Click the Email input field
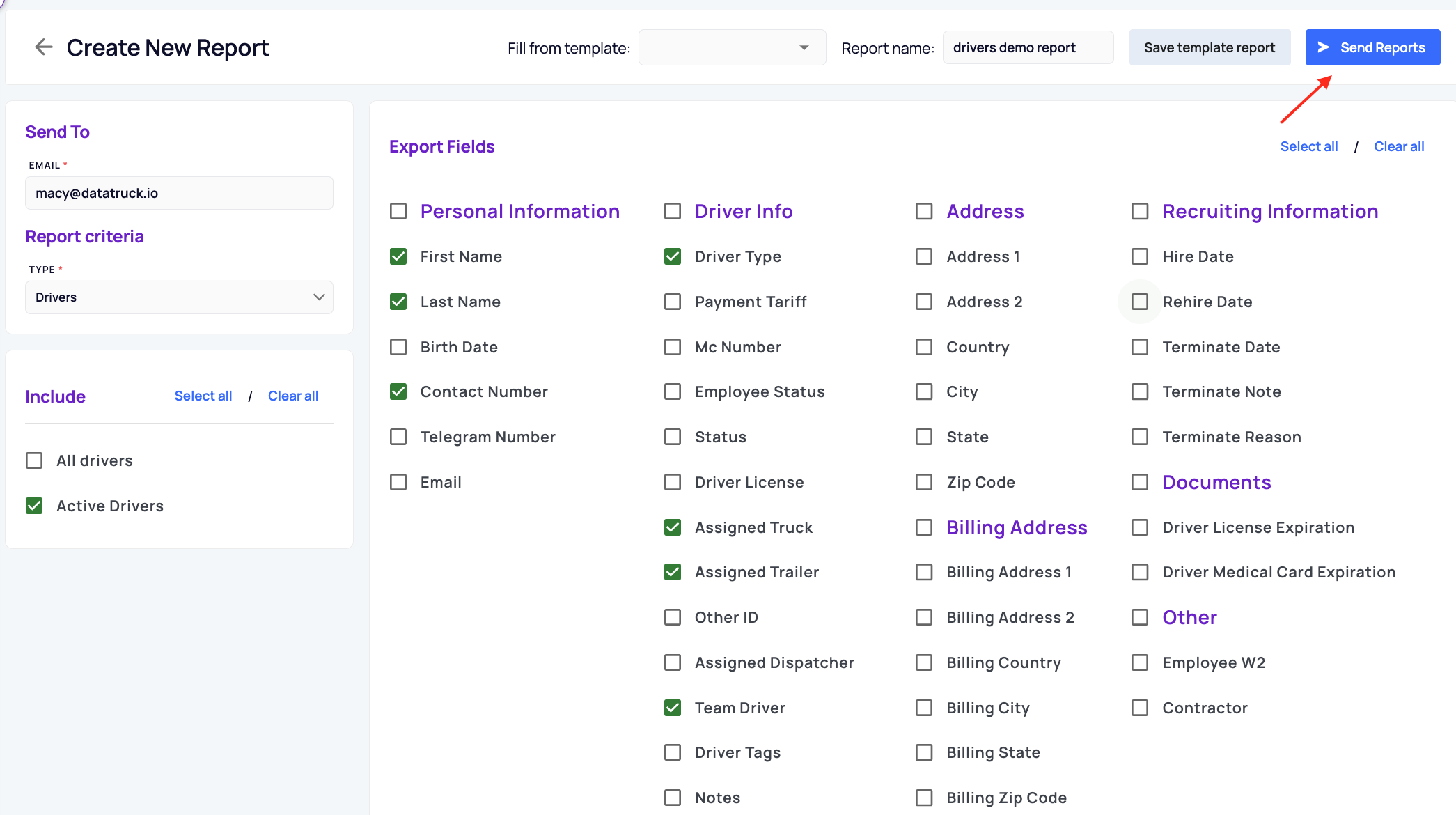 point(179,193)
